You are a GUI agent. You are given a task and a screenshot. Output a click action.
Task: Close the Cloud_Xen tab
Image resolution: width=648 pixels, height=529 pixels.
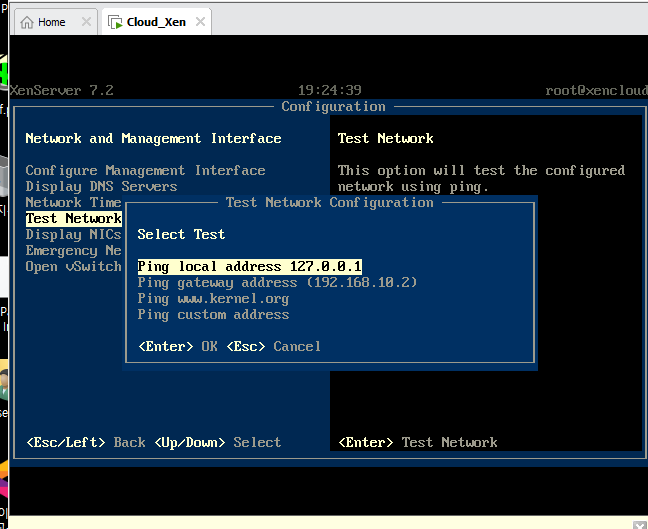(x=200, y=21)
